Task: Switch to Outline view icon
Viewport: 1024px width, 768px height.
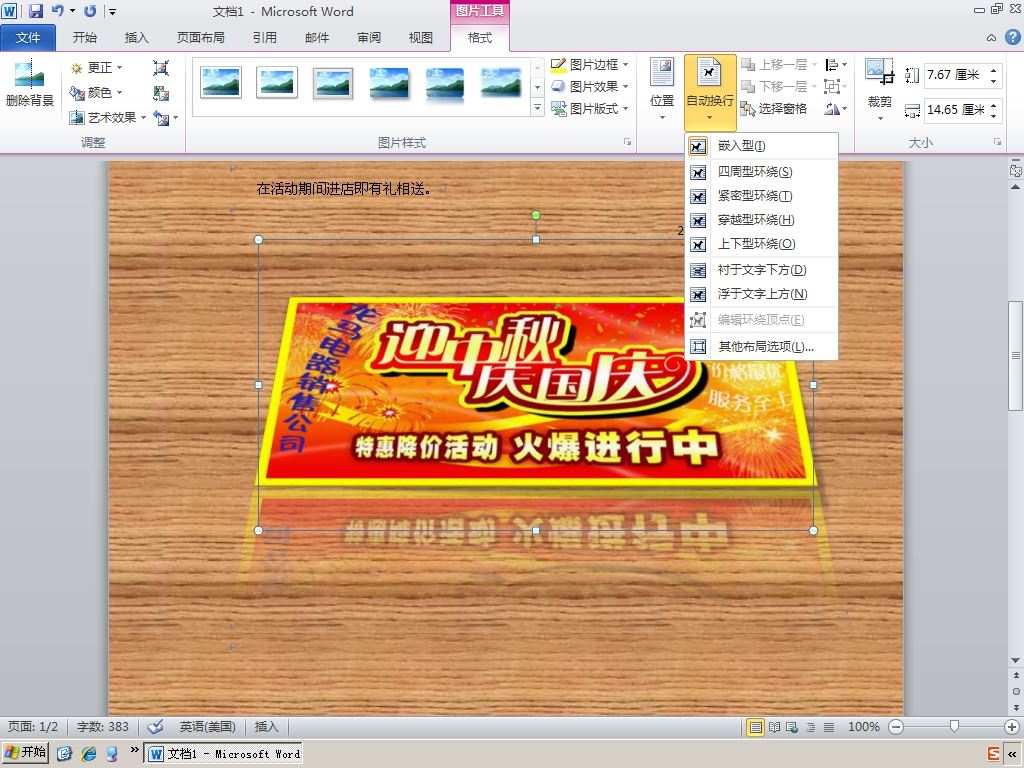Action: click(810, 727)
